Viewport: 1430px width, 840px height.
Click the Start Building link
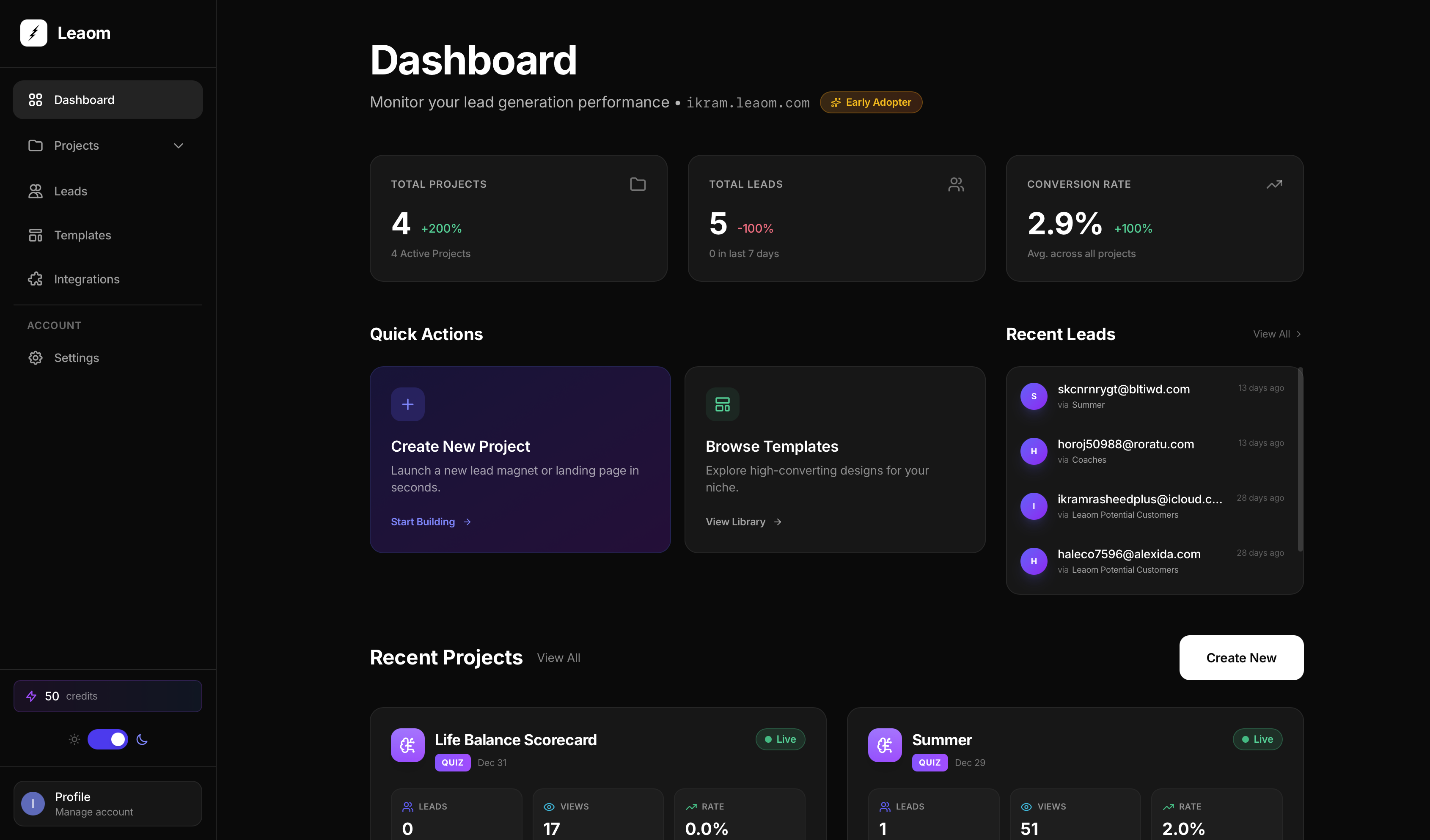pos(423,521)
